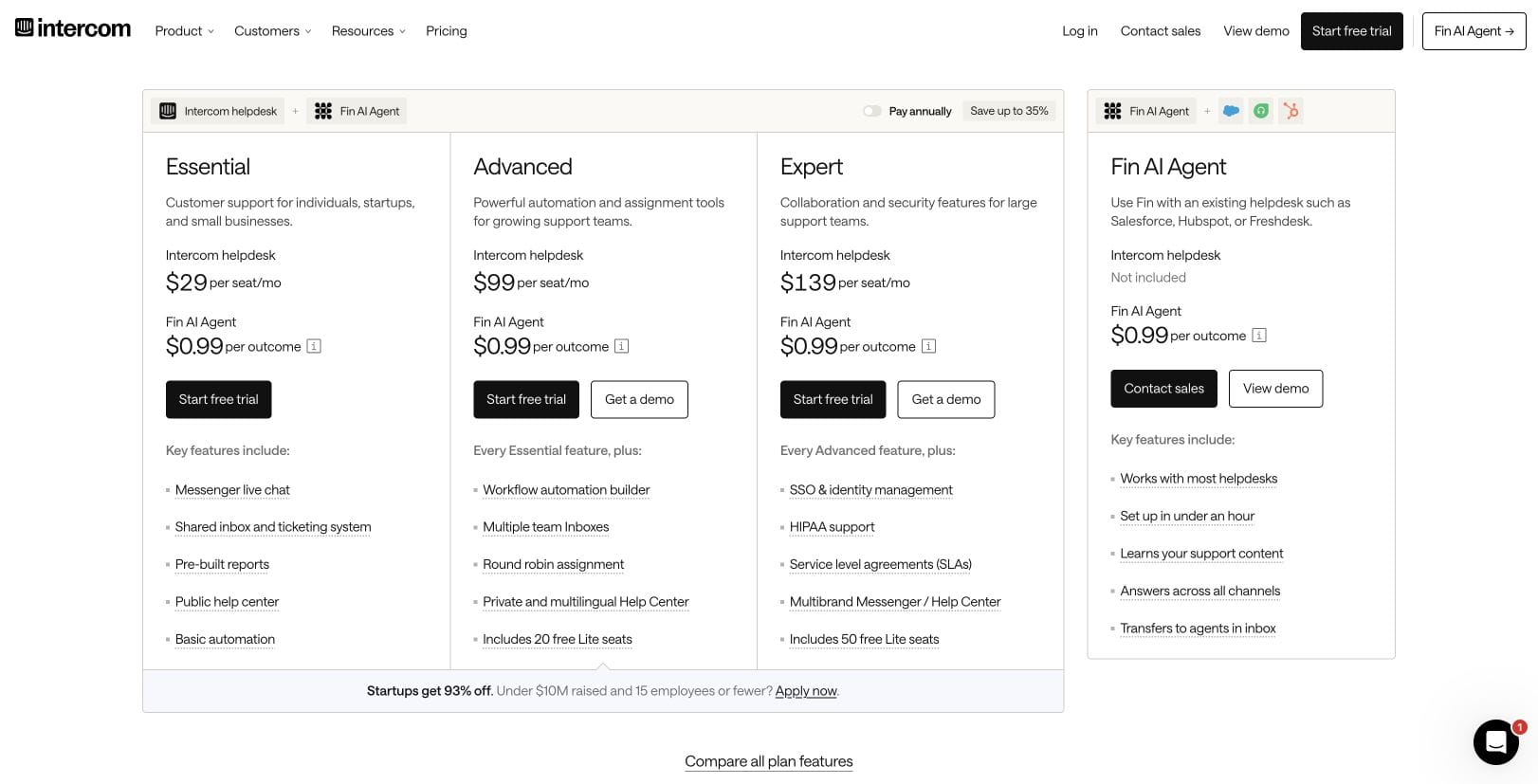
Task: Open info icon for Advanced per outcome price
Action: (622, 346)
